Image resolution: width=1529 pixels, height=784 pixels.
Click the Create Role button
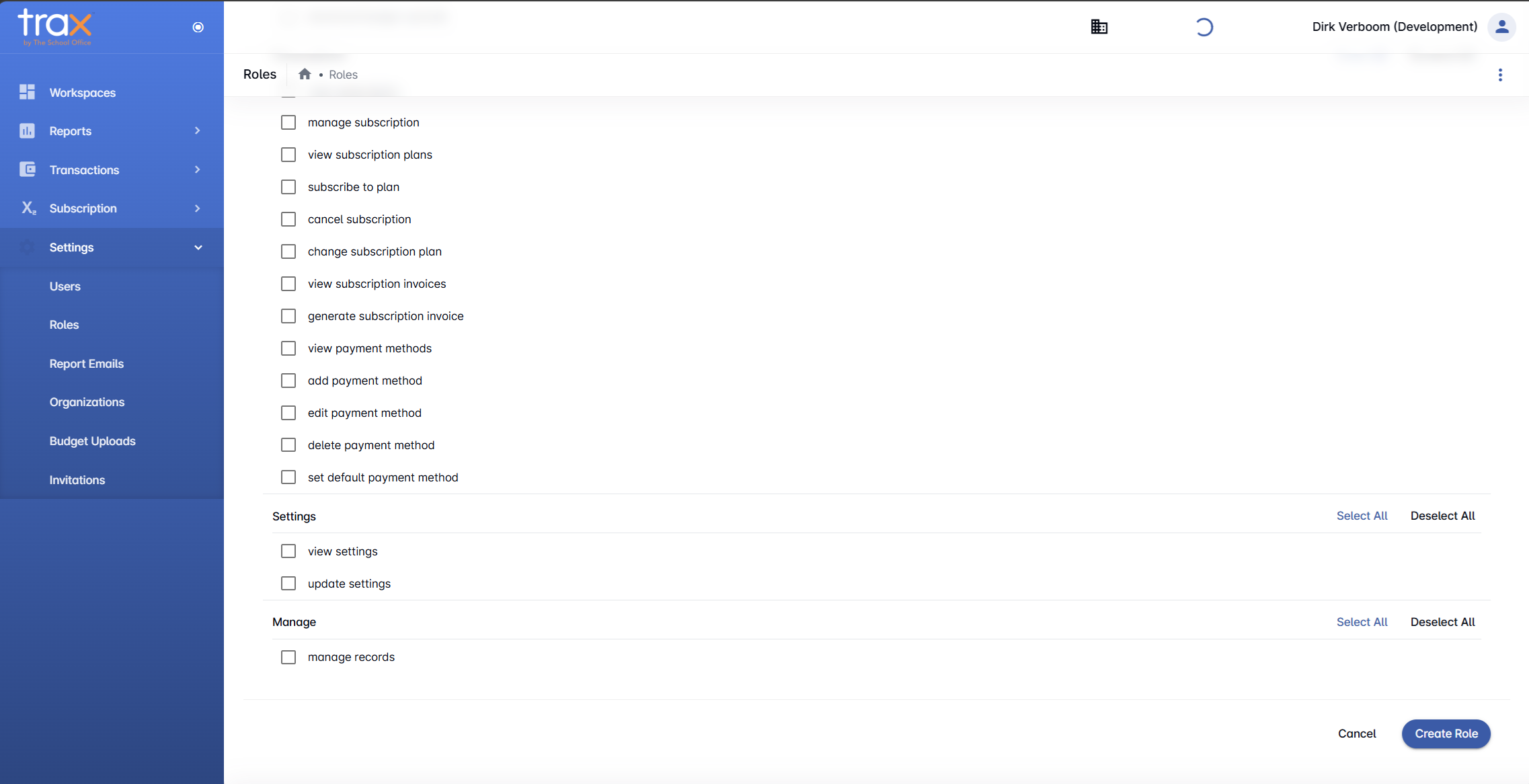[1446, 734]
